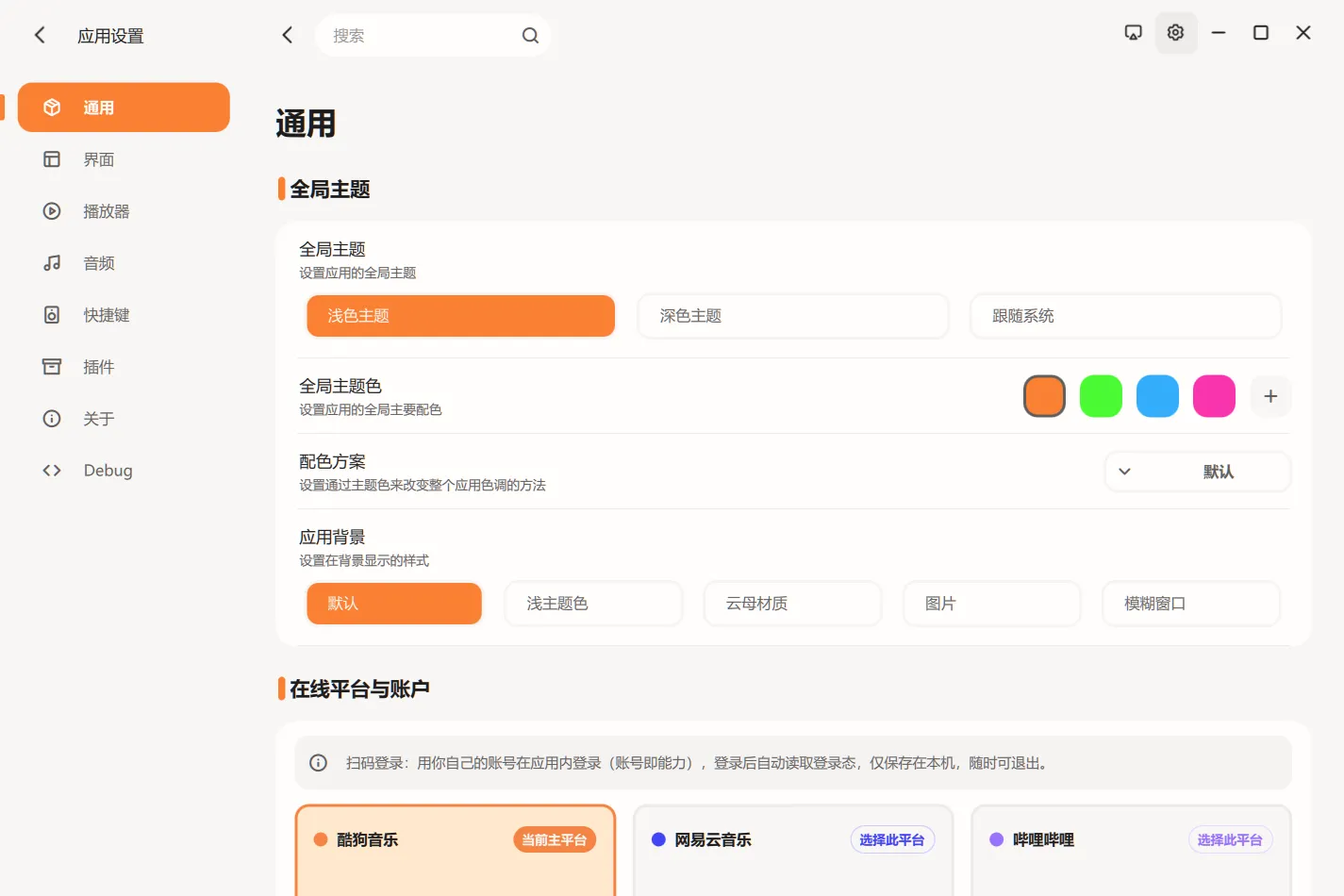The image size is (1344, 896).
Task: Select the 网易云音乐 platform name
Action: tap(713, 839)
